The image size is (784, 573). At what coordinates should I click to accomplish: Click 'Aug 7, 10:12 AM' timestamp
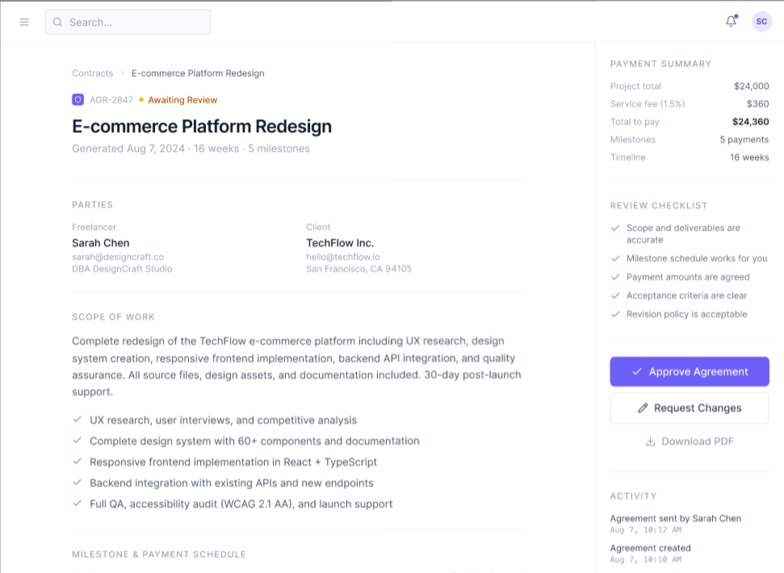pos(646,530)
